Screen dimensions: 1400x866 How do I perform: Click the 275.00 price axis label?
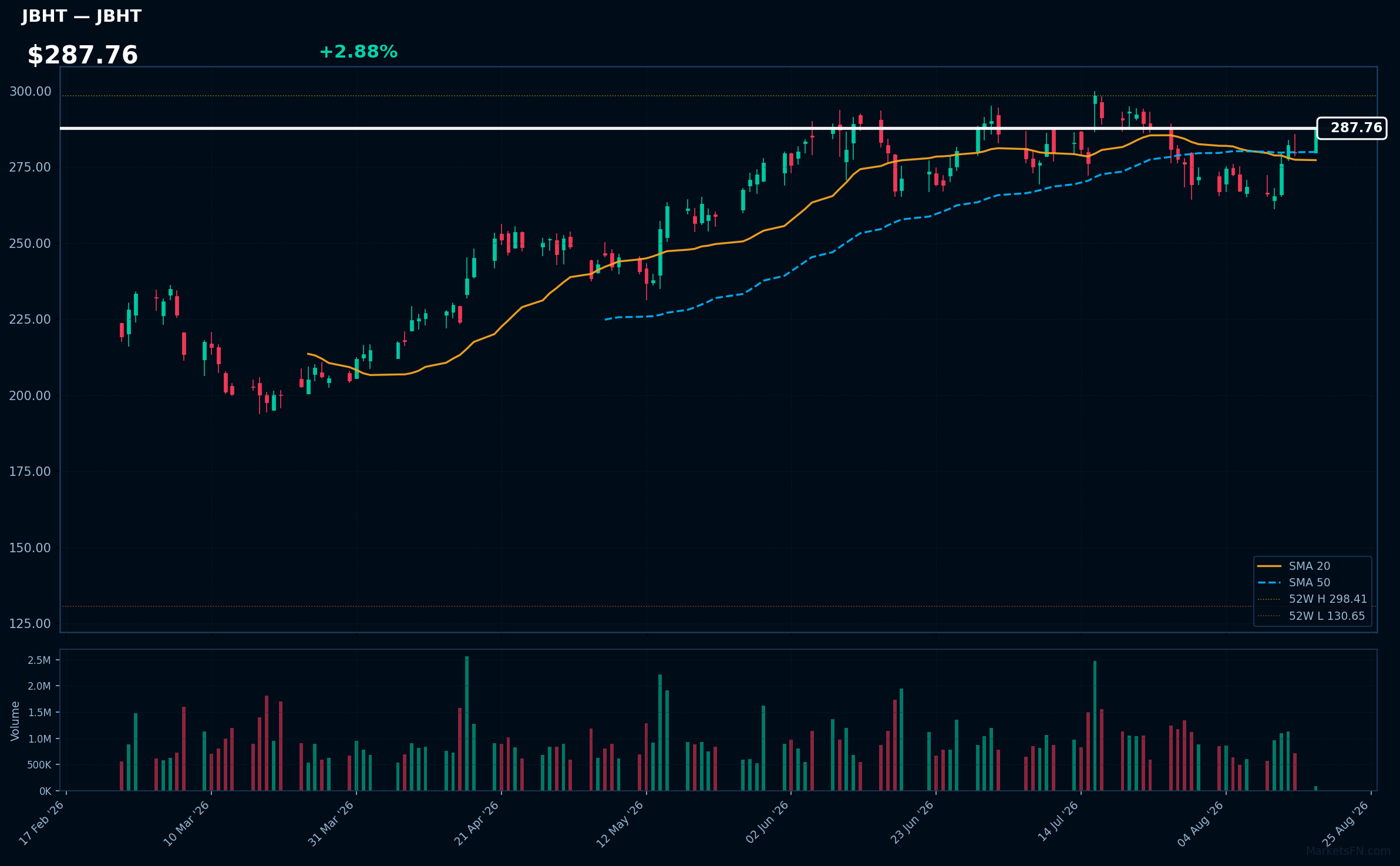tap(30, 167)
